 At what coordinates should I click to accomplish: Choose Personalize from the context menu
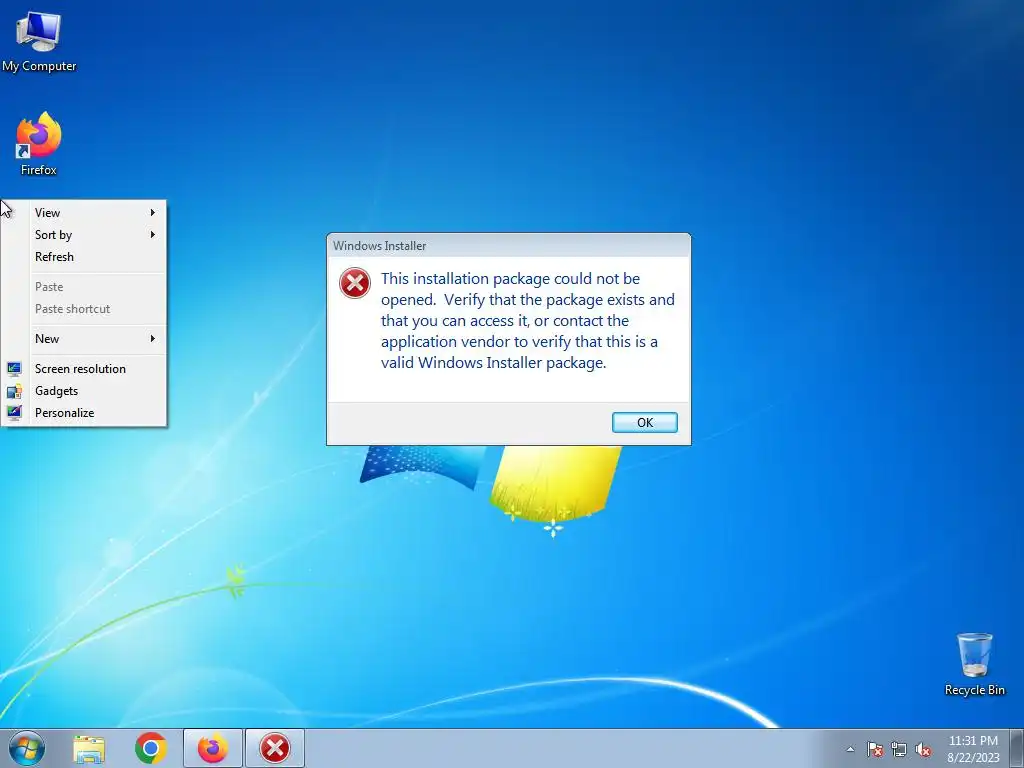click(84, 413)
